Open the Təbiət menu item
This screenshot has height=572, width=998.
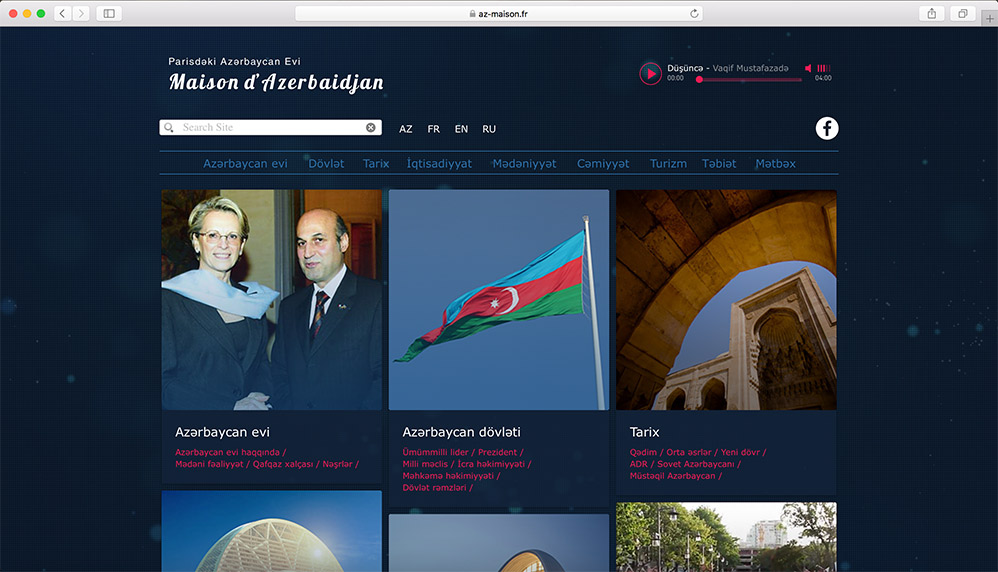[719, 164]
